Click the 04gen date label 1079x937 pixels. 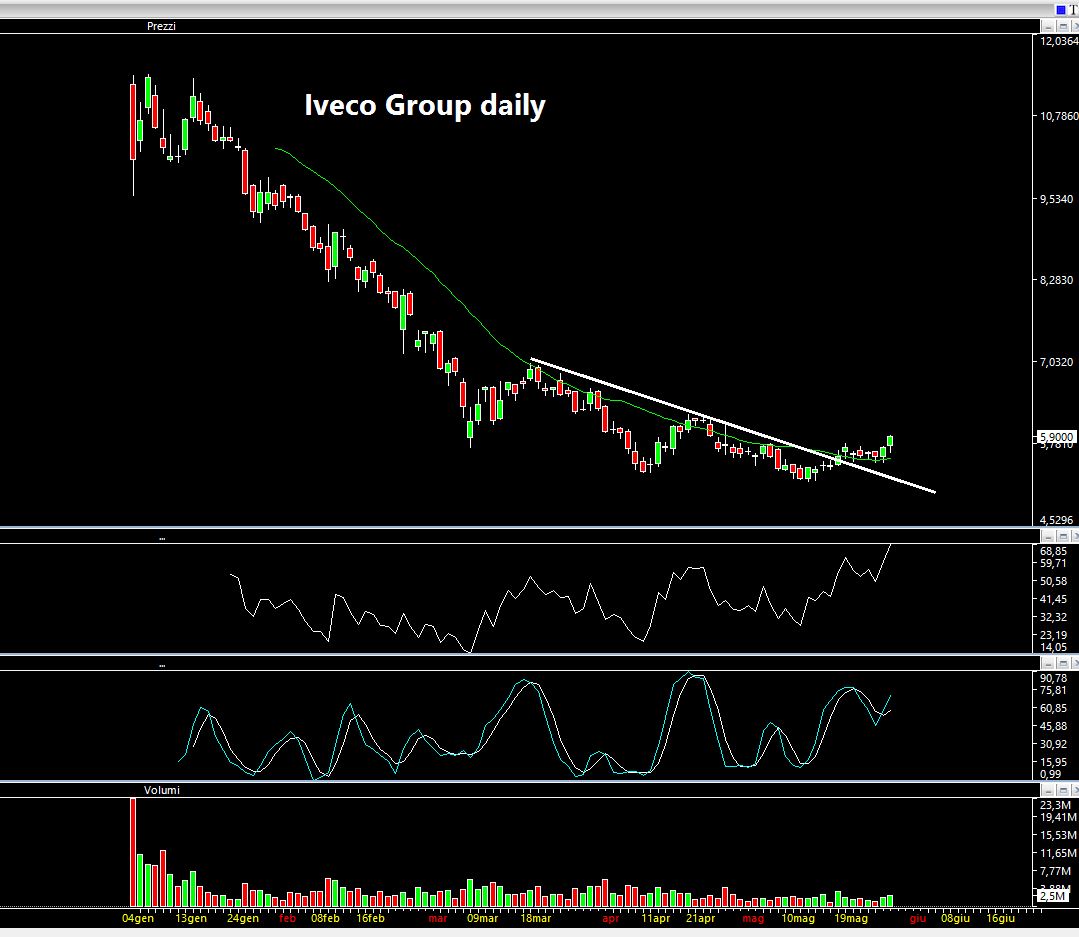tap(138, 918)
